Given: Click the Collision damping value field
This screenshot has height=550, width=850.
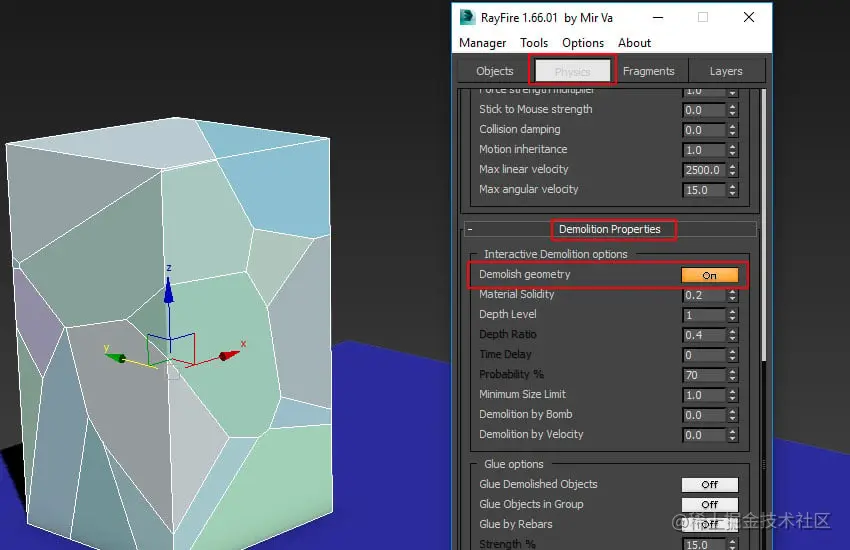Looking at the screenshot, I should pos(704,130).
